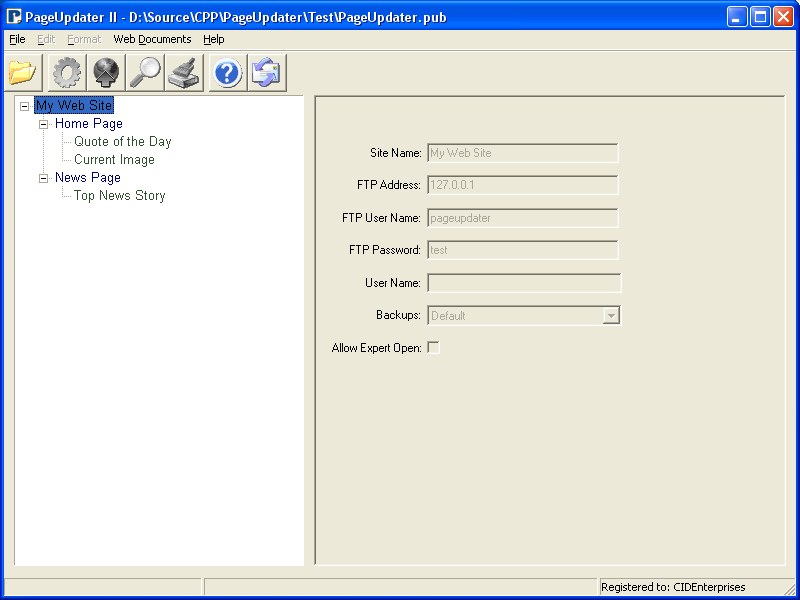The height and width of the screenshot is (600, 800).
Task: Click the magnifying glass preview icon
Action: coord(145,73)
